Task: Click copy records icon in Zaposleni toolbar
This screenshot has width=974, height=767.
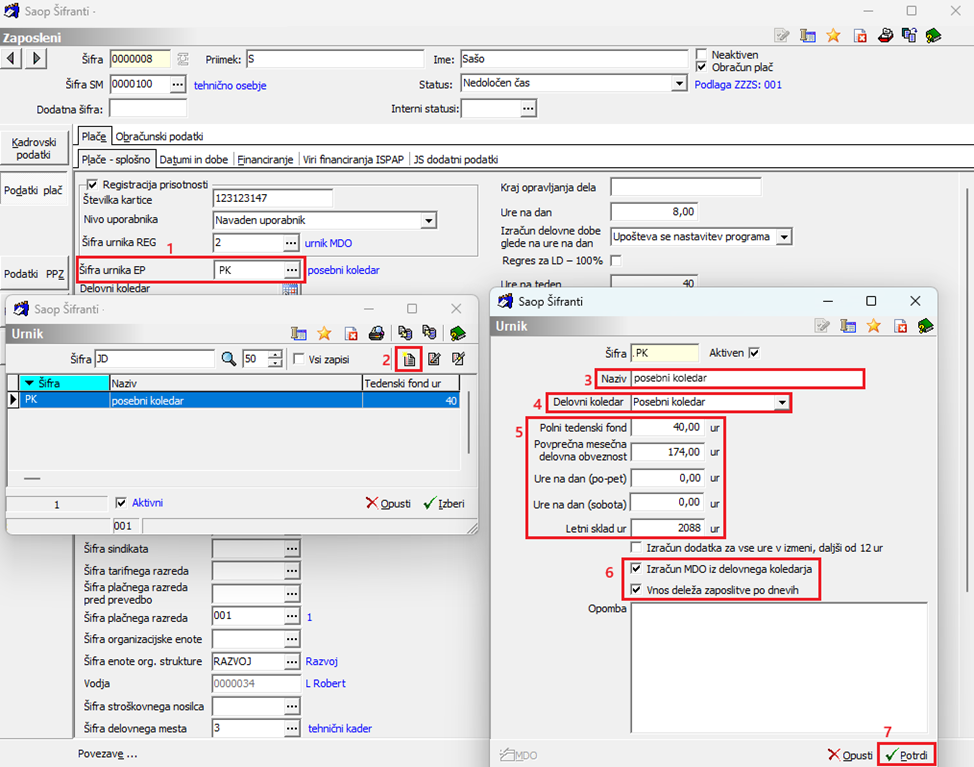Action: (909, 36)
